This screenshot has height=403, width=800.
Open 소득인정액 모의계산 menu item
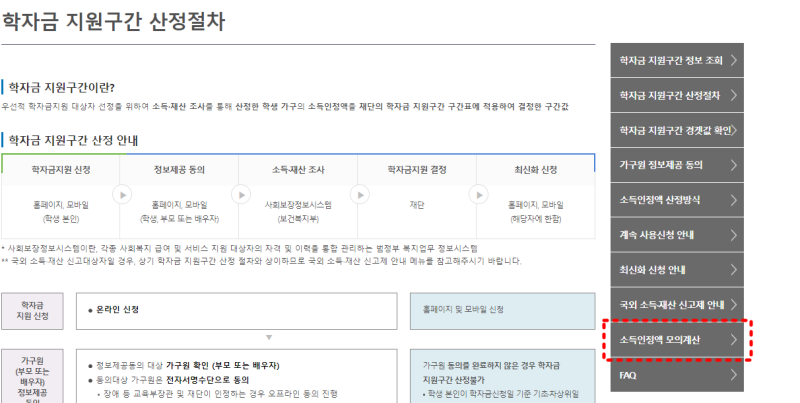pos(677,340)
